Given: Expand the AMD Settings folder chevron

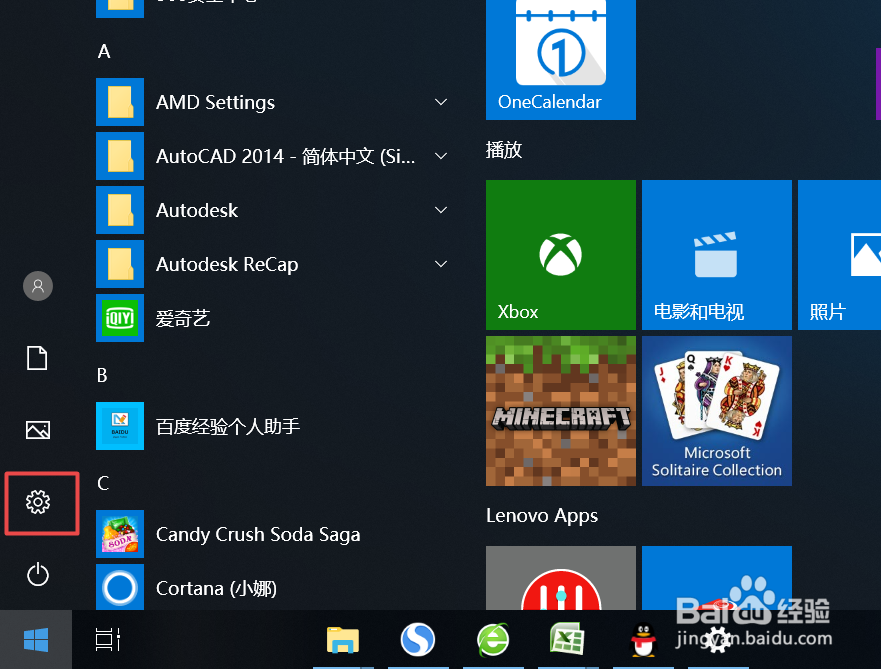Looking at the screenshot, I should pyautogui.click(x=441, y=102).
